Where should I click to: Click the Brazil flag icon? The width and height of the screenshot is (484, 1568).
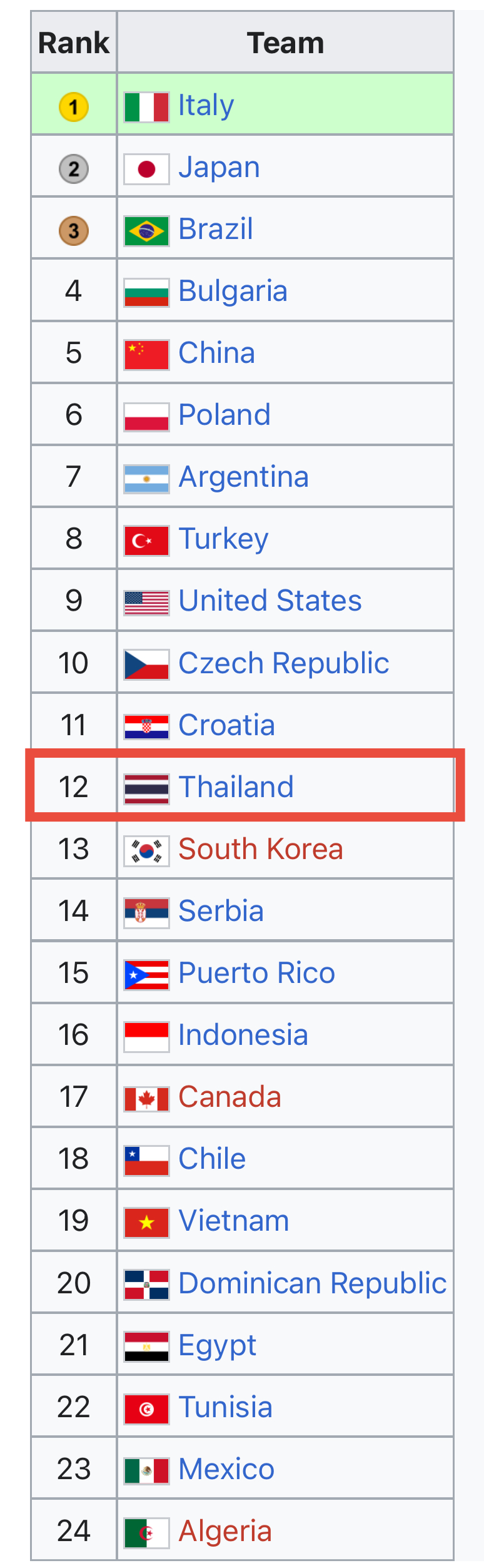coord(146,231)
